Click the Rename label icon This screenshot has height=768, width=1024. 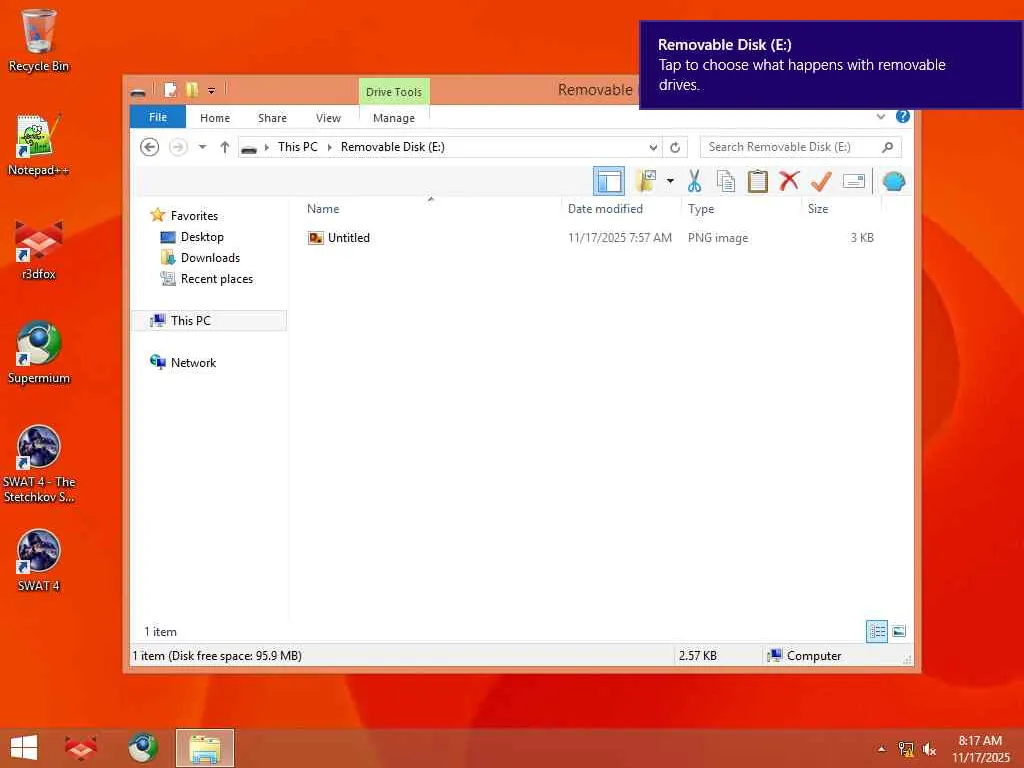point(854,181)
